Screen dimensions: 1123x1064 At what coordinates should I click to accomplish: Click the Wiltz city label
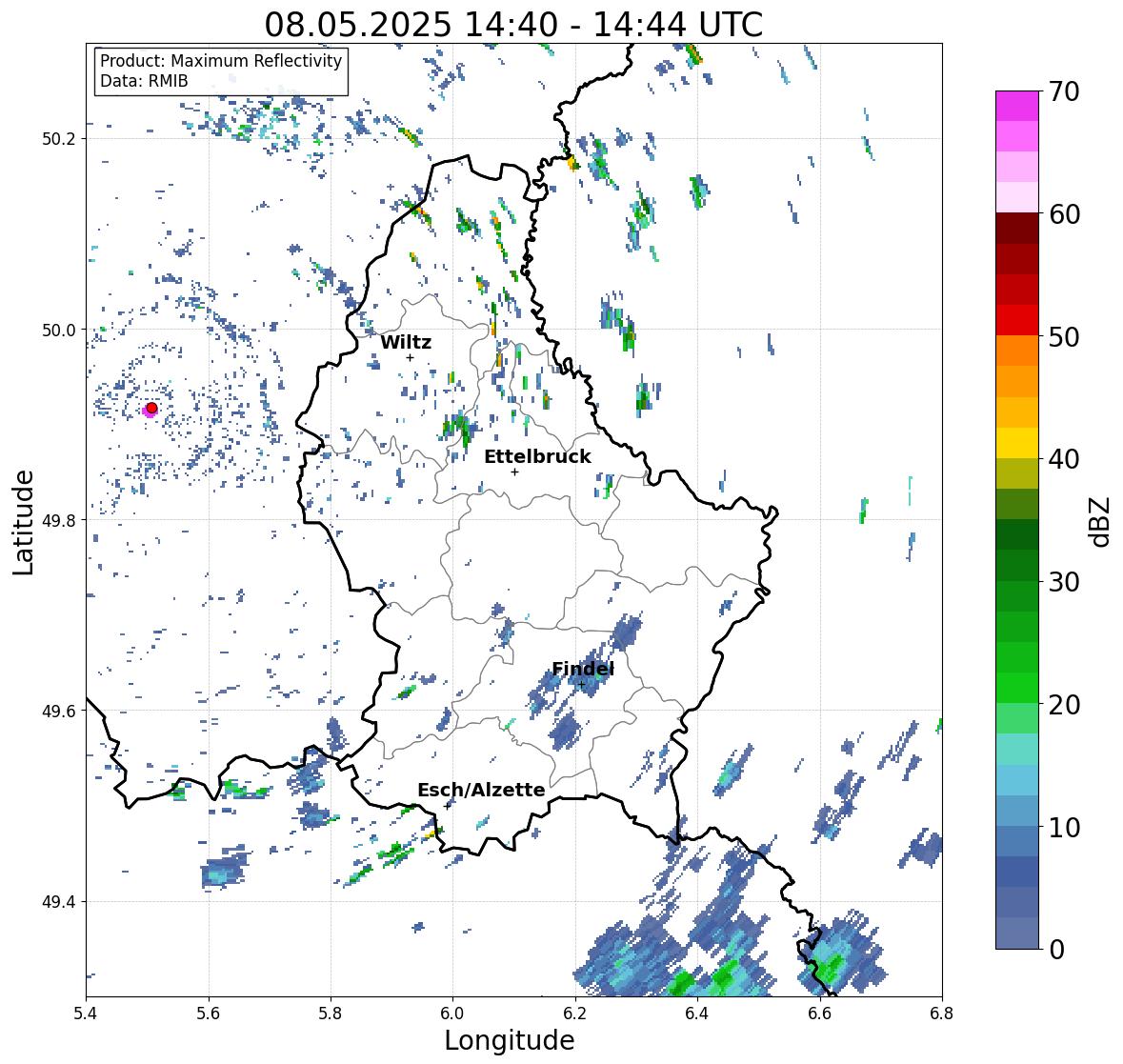pyautogui.click(x=406, y=342)
